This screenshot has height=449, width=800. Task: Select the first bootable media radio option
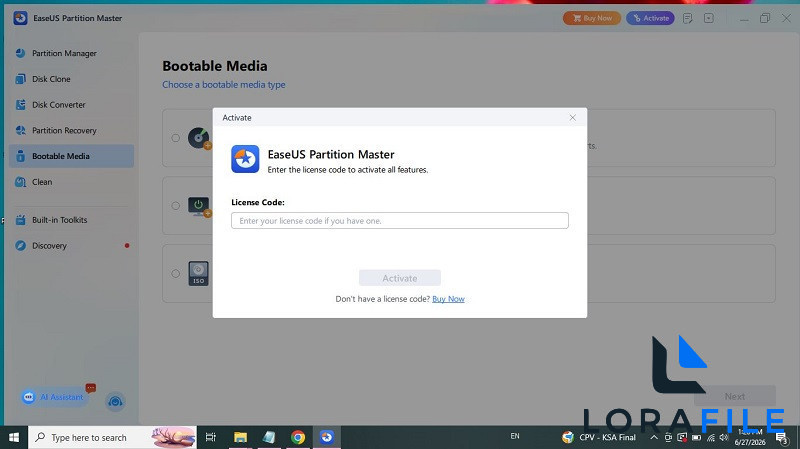[x=176, y=138]
